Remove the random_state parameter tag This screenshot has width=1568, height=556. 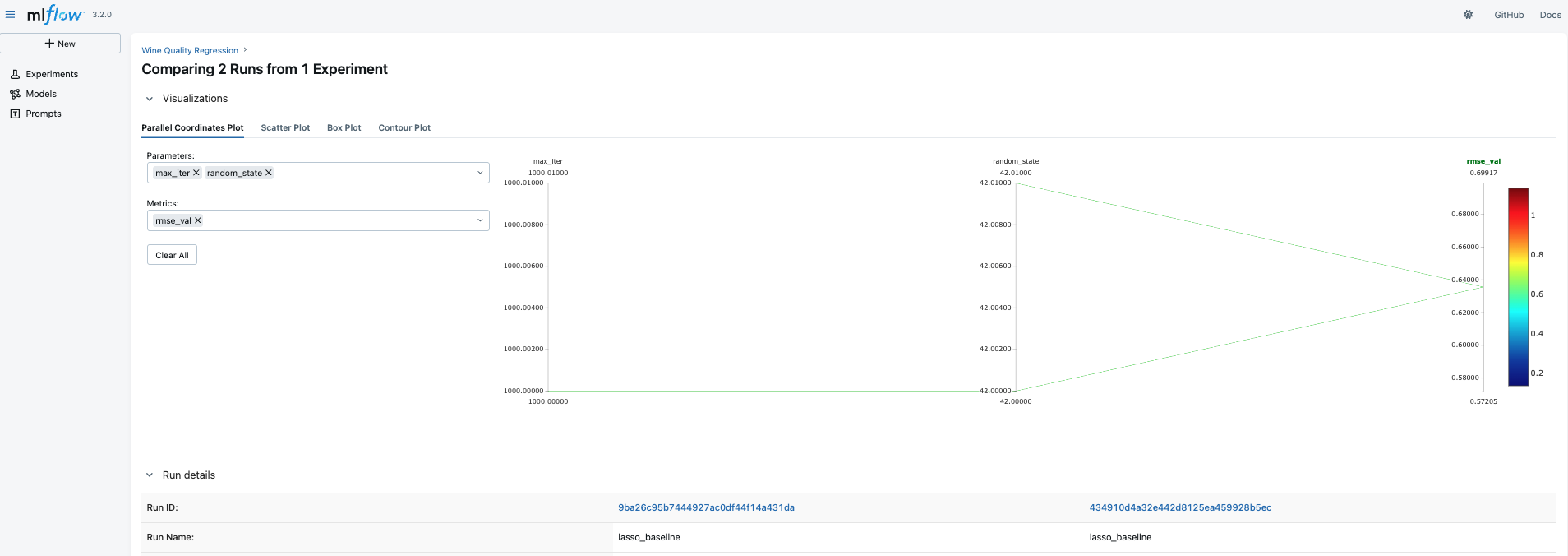click(269, 173)
